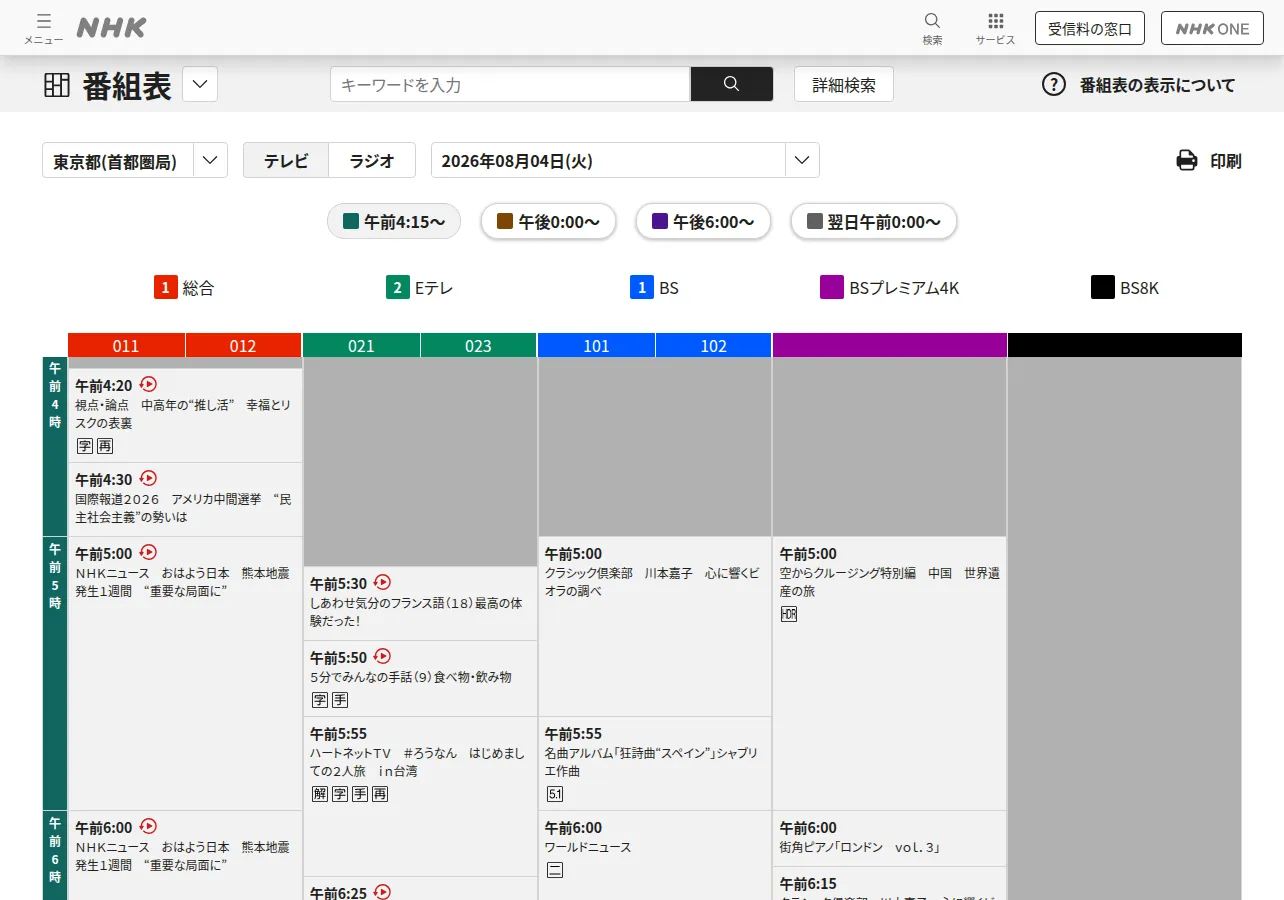Image resolution: width=1284 pixels, height=900 pixels.
Task: Click the HDR badge under 空からクルージング特別編
Action: click(x=789, y=614)
